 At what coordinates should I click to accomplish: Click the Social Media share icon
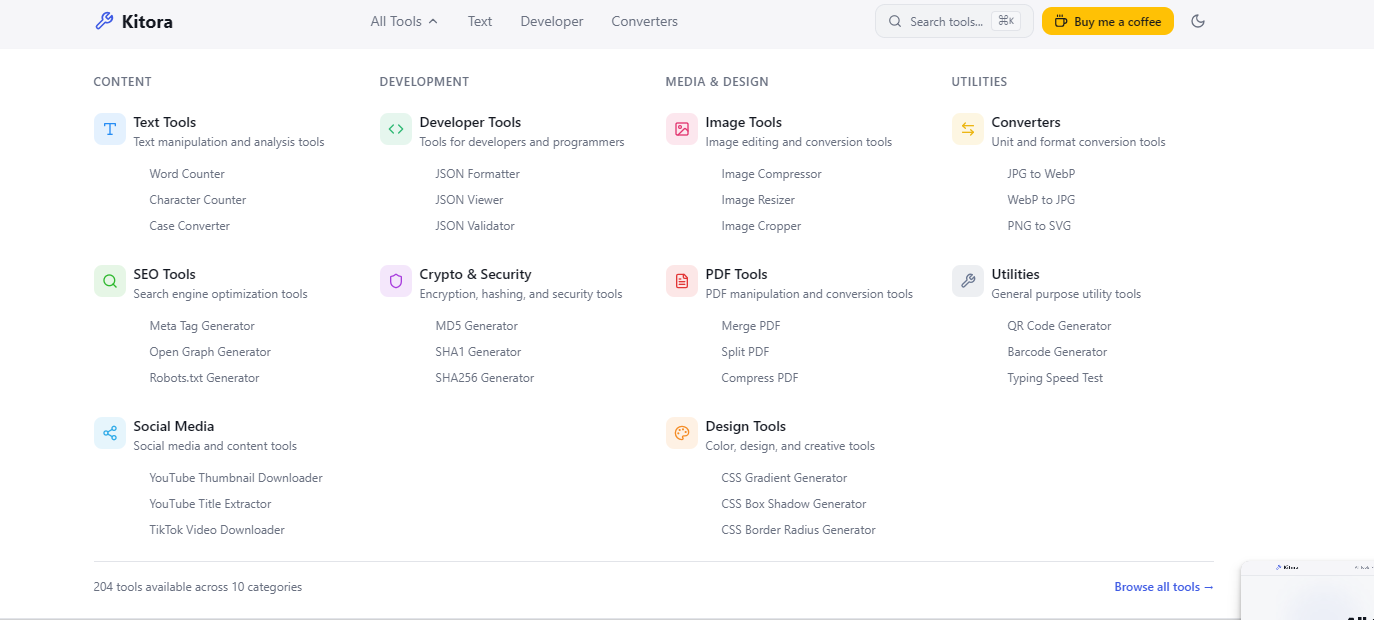(x=110, y=433)
